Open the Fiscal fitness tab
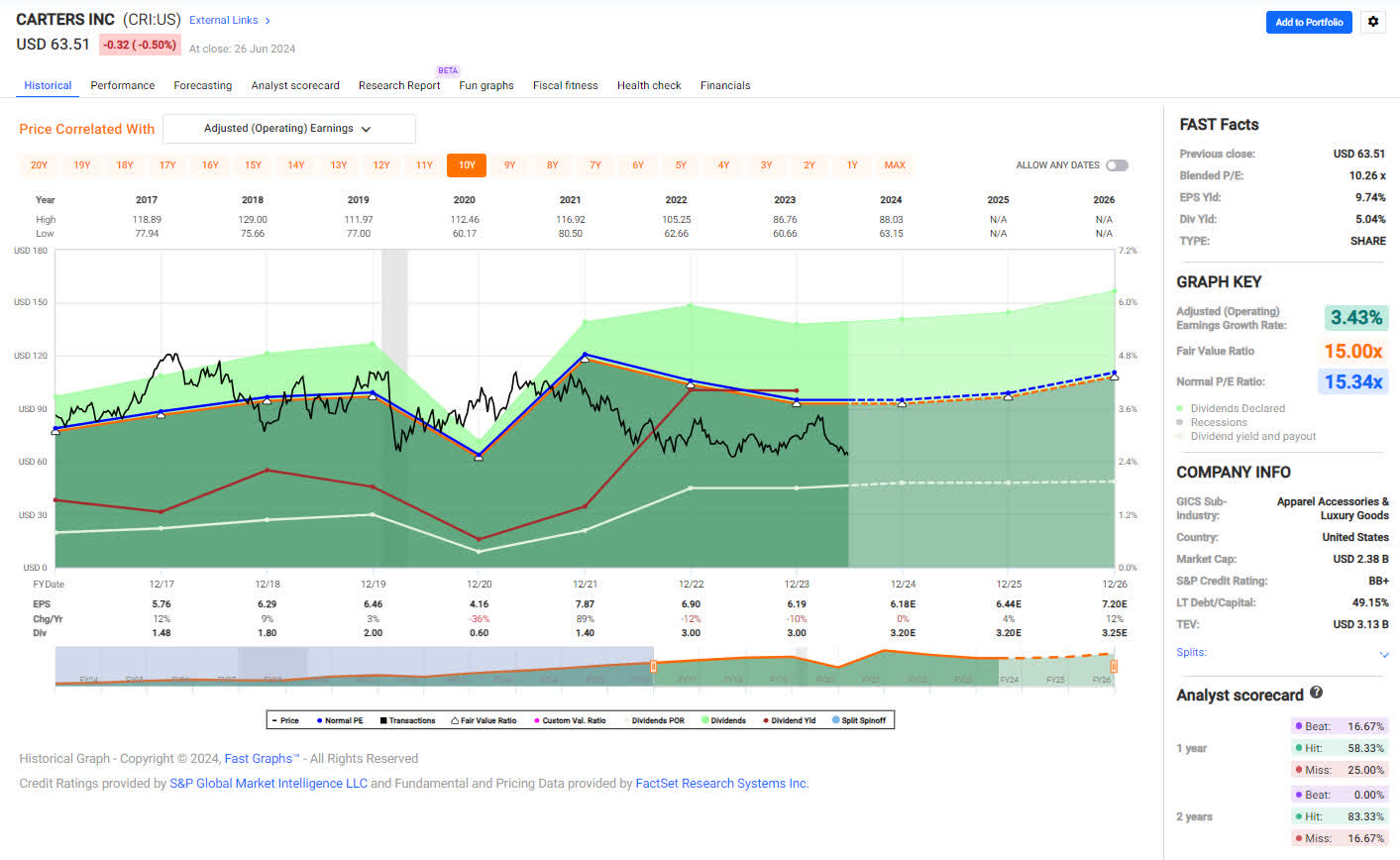Viewport: 1400px width, 860px height. pyautogui.click(x=566, y=85)
